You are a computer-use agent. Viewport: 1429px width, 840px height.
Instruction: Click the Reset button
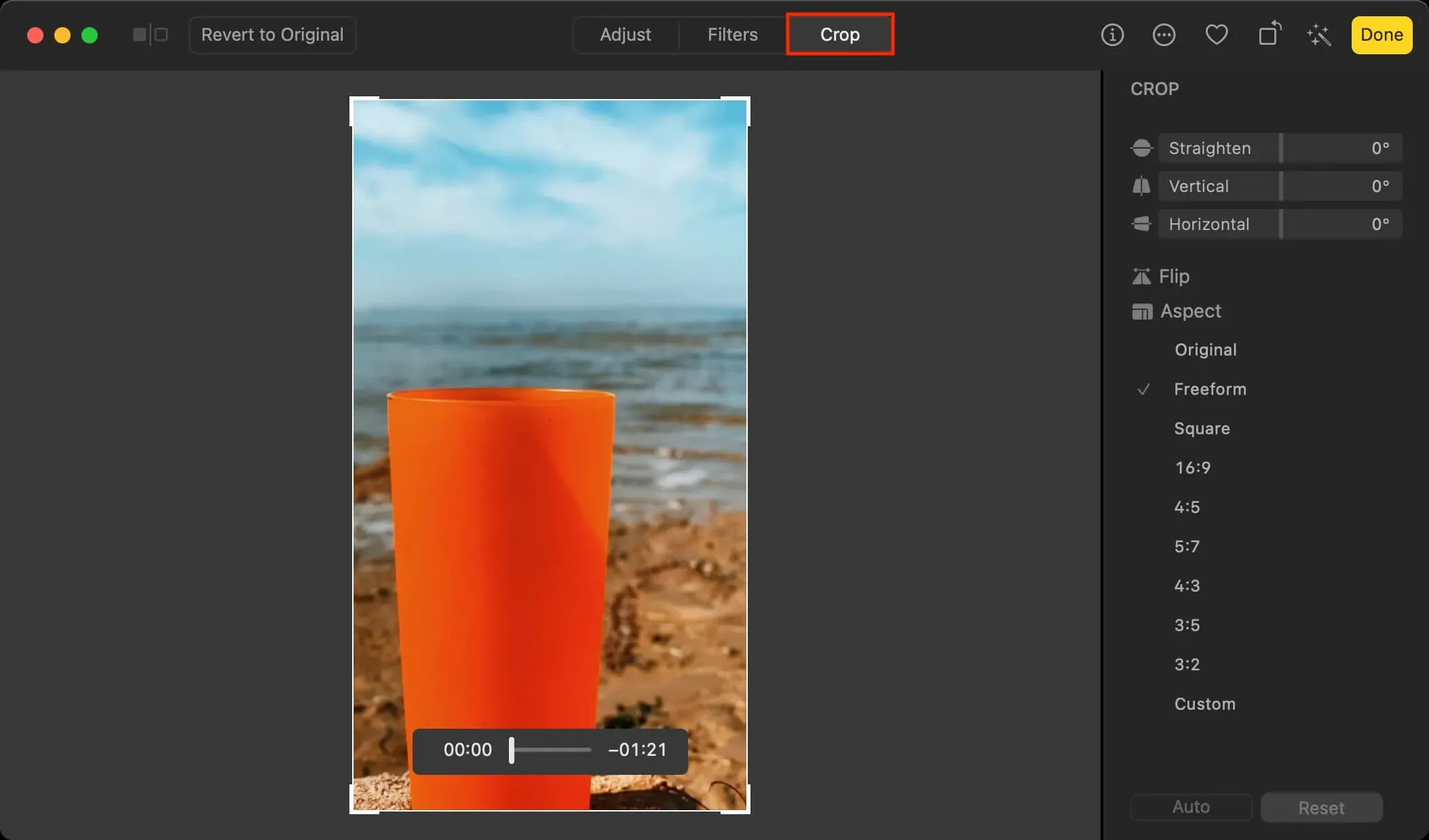(1321, 807)
